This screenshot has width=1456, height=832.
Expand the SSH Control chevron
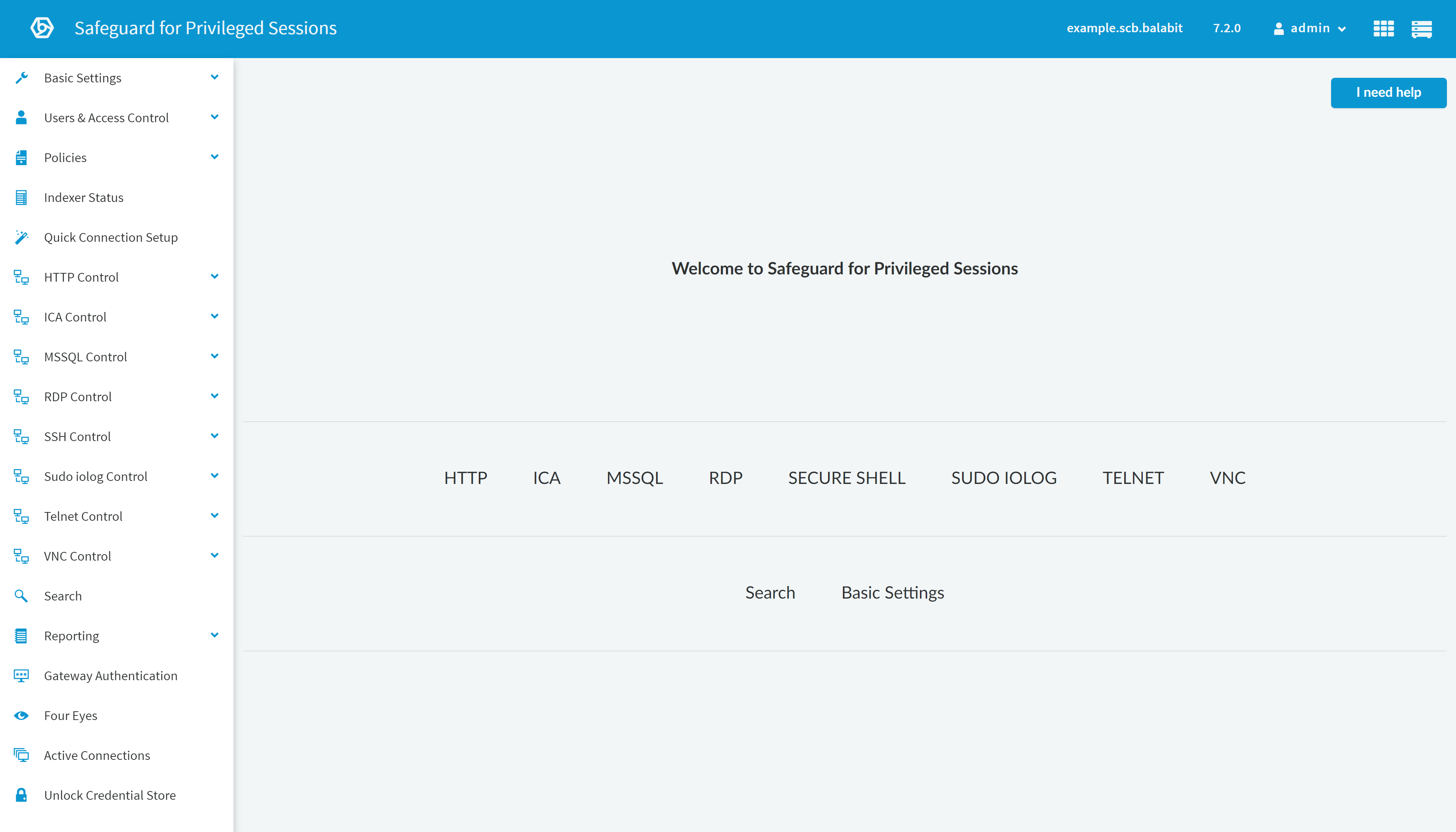[x=214, y=436]
